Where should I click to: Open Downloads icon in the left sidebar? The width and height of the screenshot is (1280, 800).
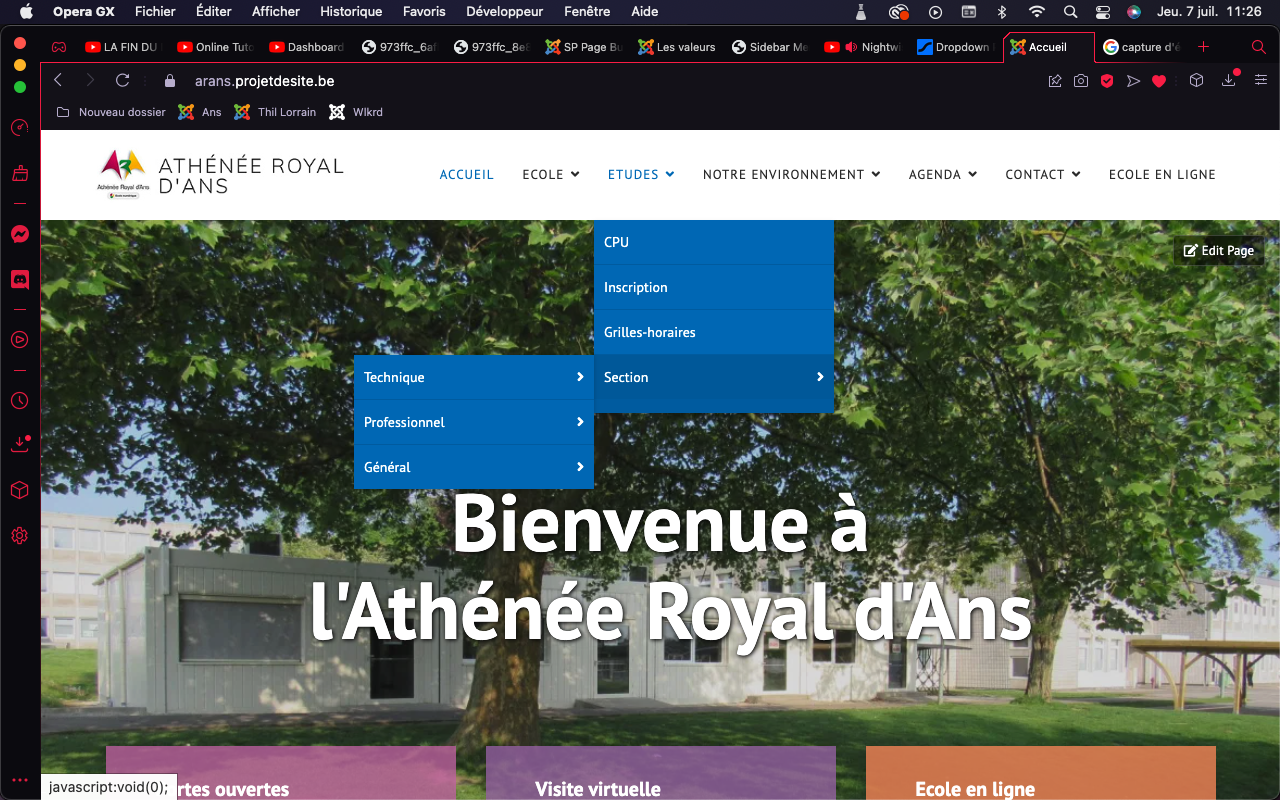tap(20, 444)
